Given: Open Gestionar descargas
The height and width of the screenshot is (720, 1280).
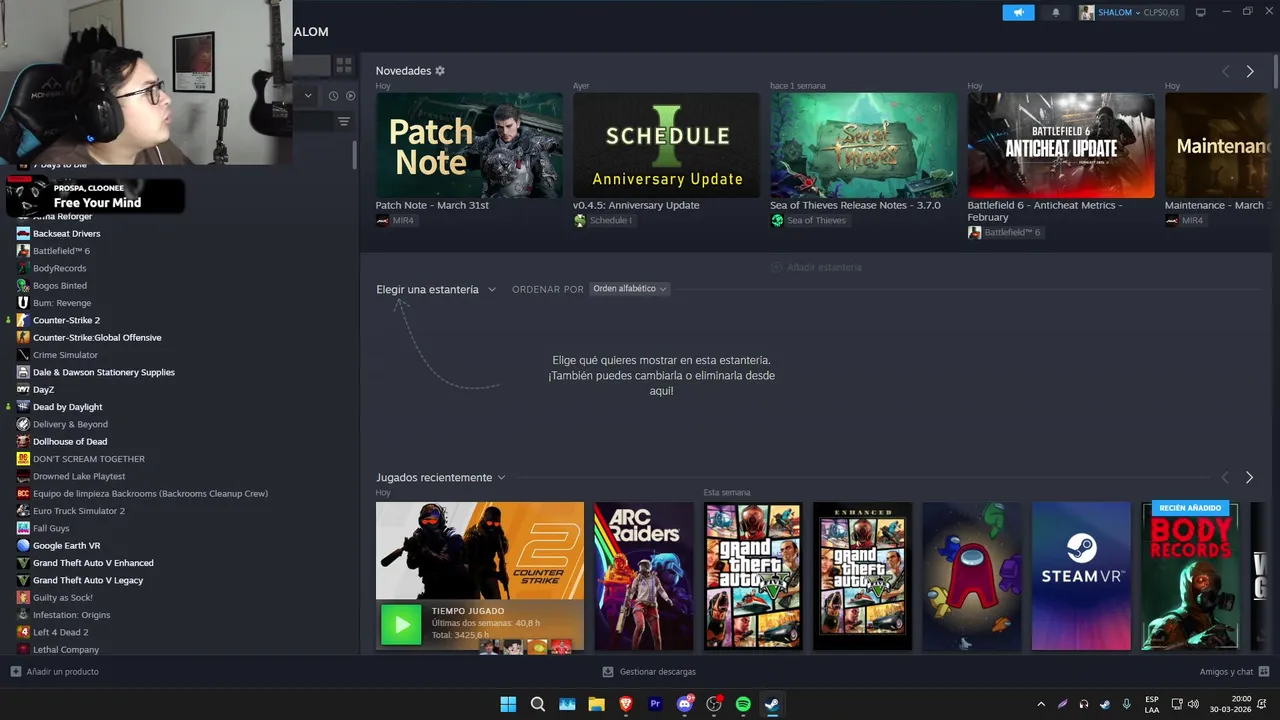Looking at the screenshot, I should click(x=649, y=672).
